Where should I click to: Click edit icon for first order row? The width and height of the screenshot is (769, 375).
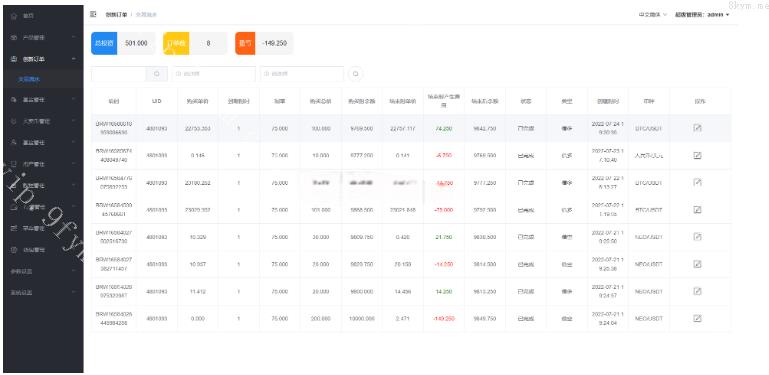697,128
